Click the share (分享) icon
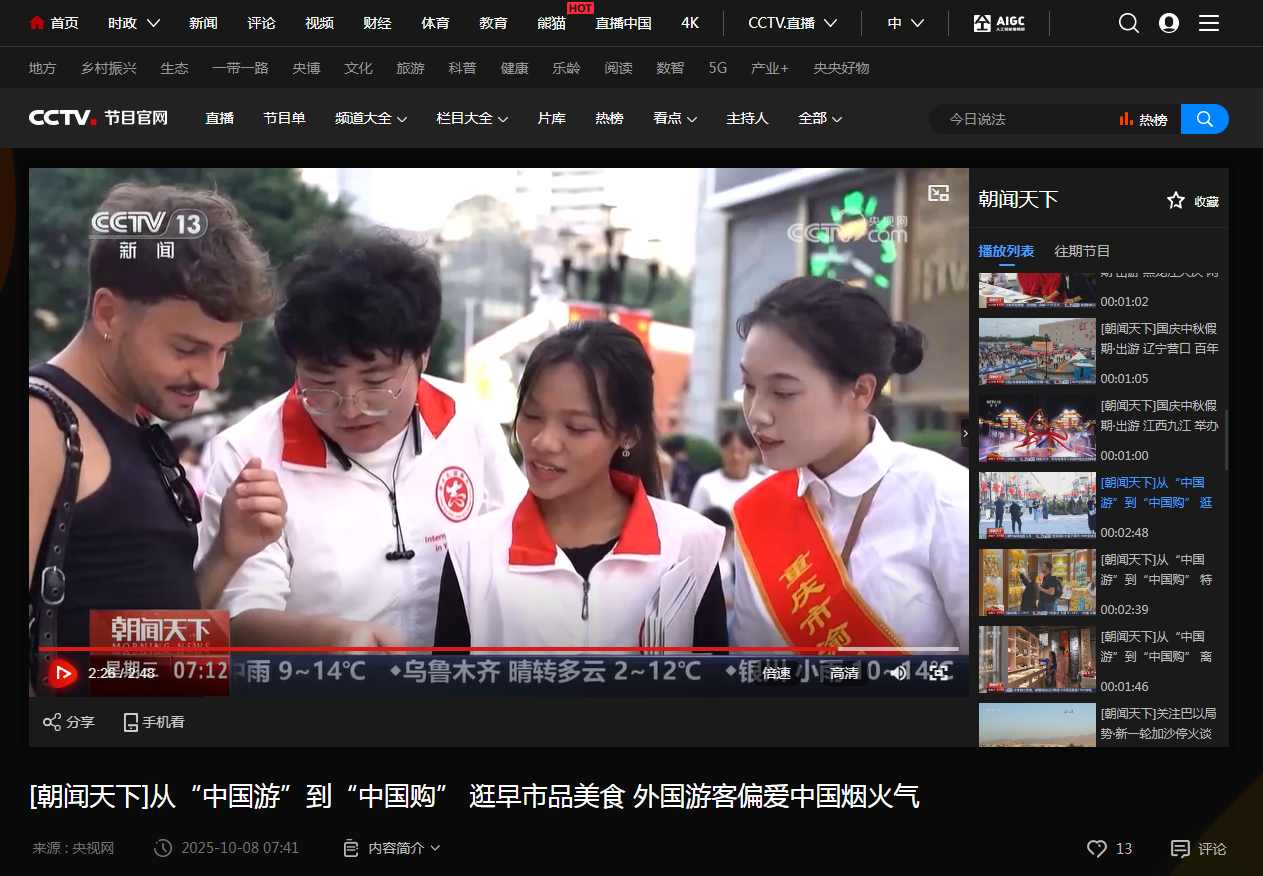Viewport: 1263px width, 876px height. point(53,722)
